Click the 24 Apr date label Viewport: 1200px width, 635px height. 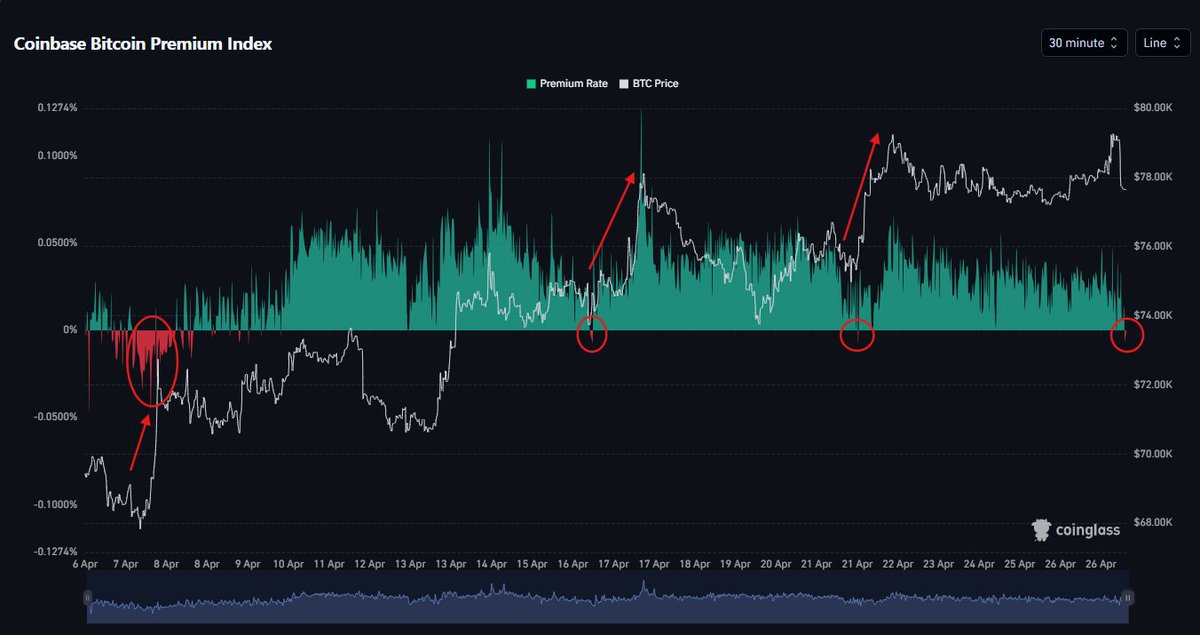coord(979,564)
